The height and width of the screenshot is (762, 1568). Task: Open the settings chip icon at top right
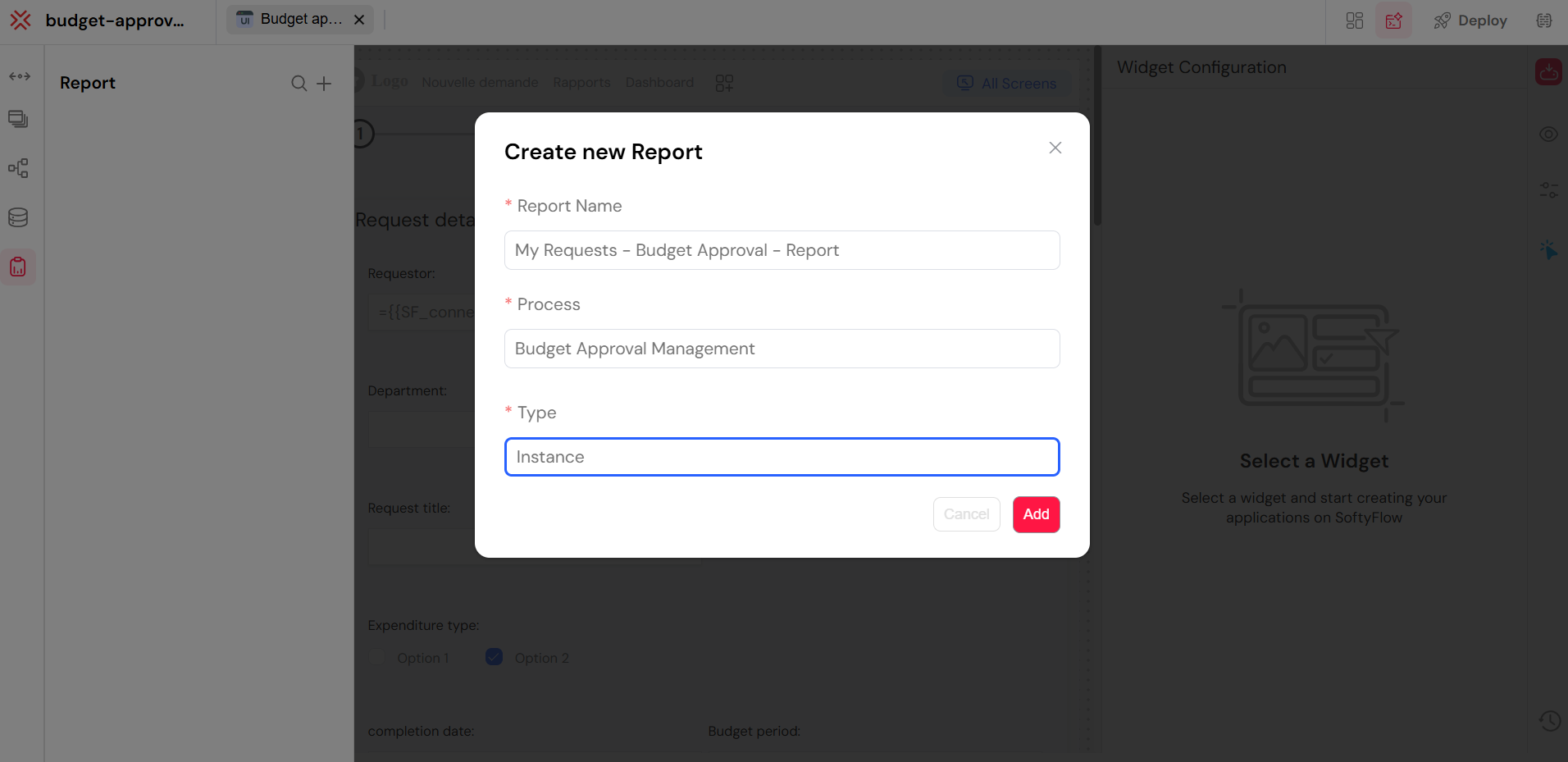tap(1544, 21)
